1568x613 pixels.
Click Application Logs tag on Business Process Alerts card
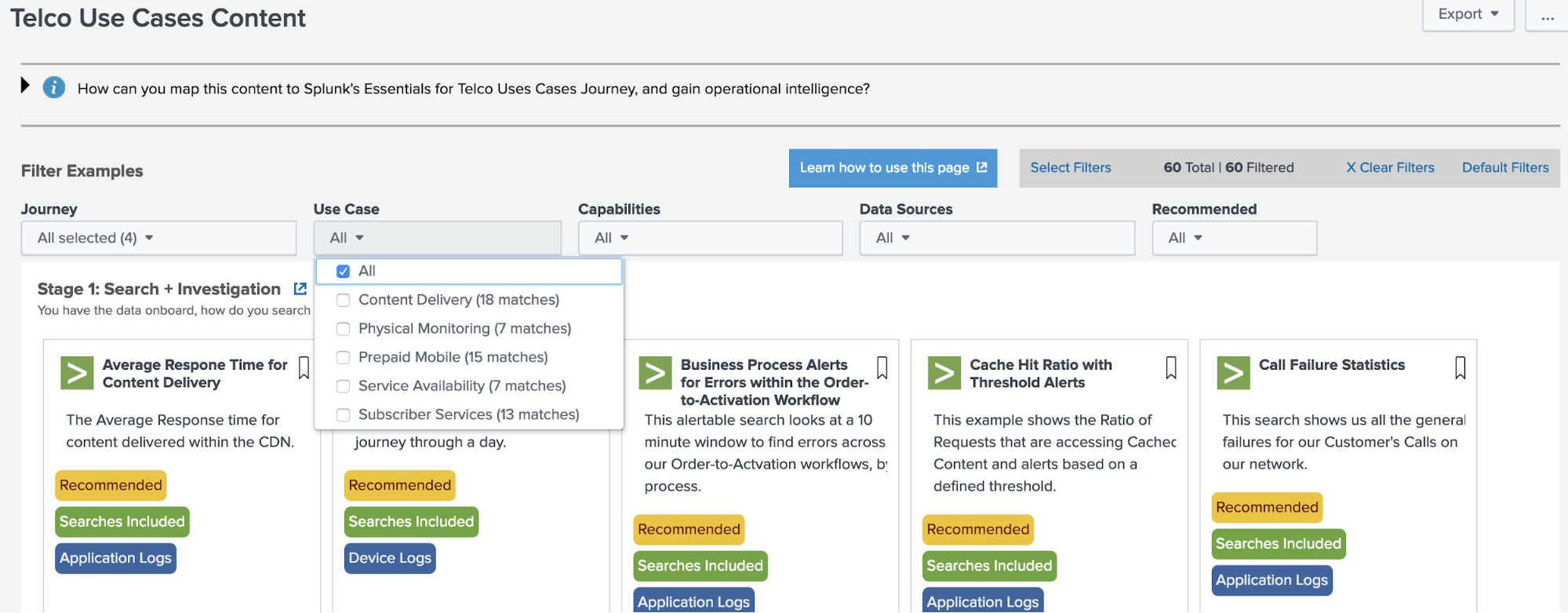coord(694,601)
